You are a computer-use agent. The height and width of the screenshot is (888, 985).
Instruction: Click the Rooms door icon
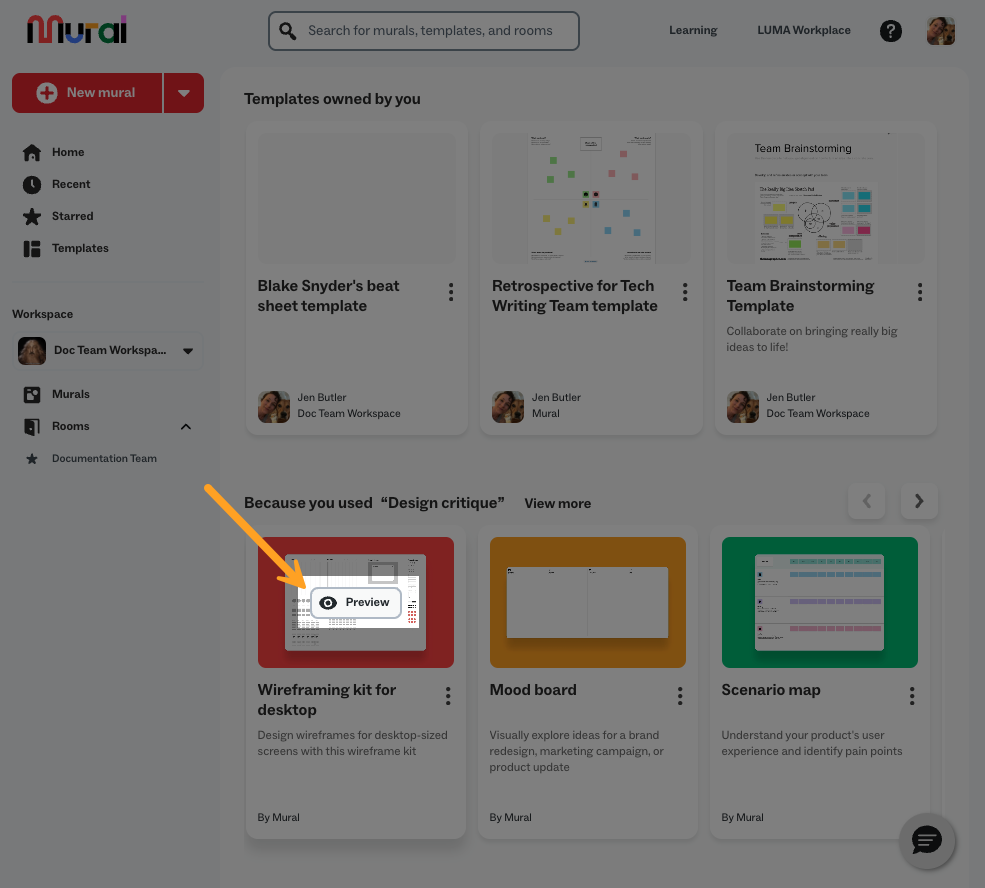32,426
